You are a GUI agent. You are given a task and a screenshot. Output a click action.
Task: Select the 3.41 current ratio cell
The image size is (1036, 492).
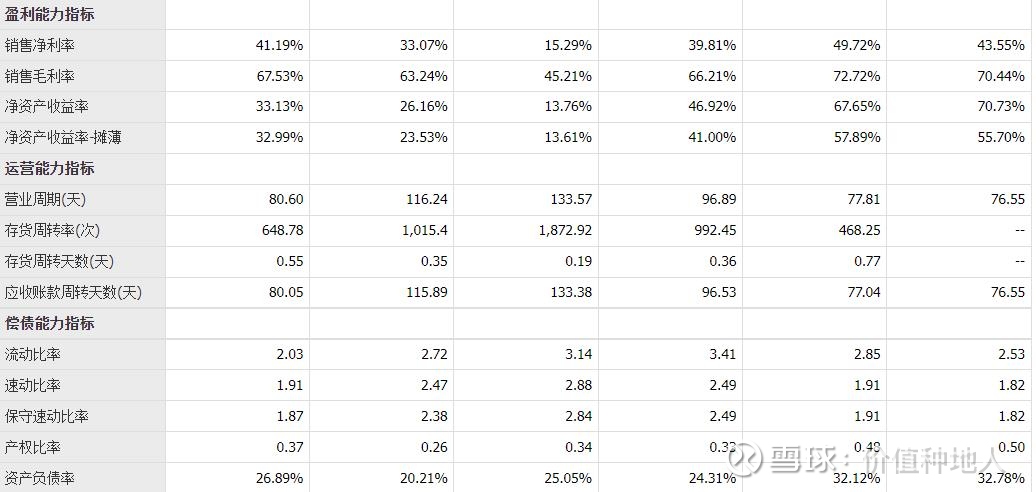[671, 354]
